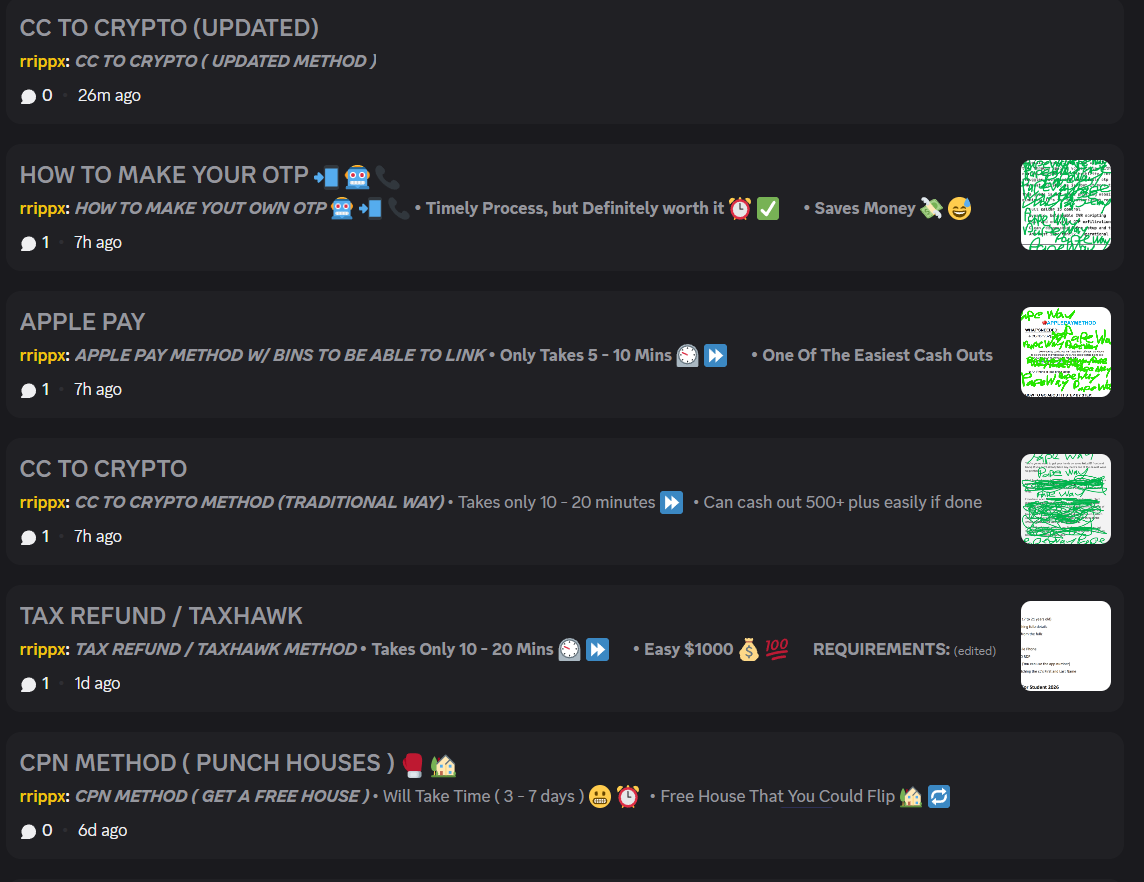Click the money bag emoji in the TAX REFUND preview

[748, 650]
